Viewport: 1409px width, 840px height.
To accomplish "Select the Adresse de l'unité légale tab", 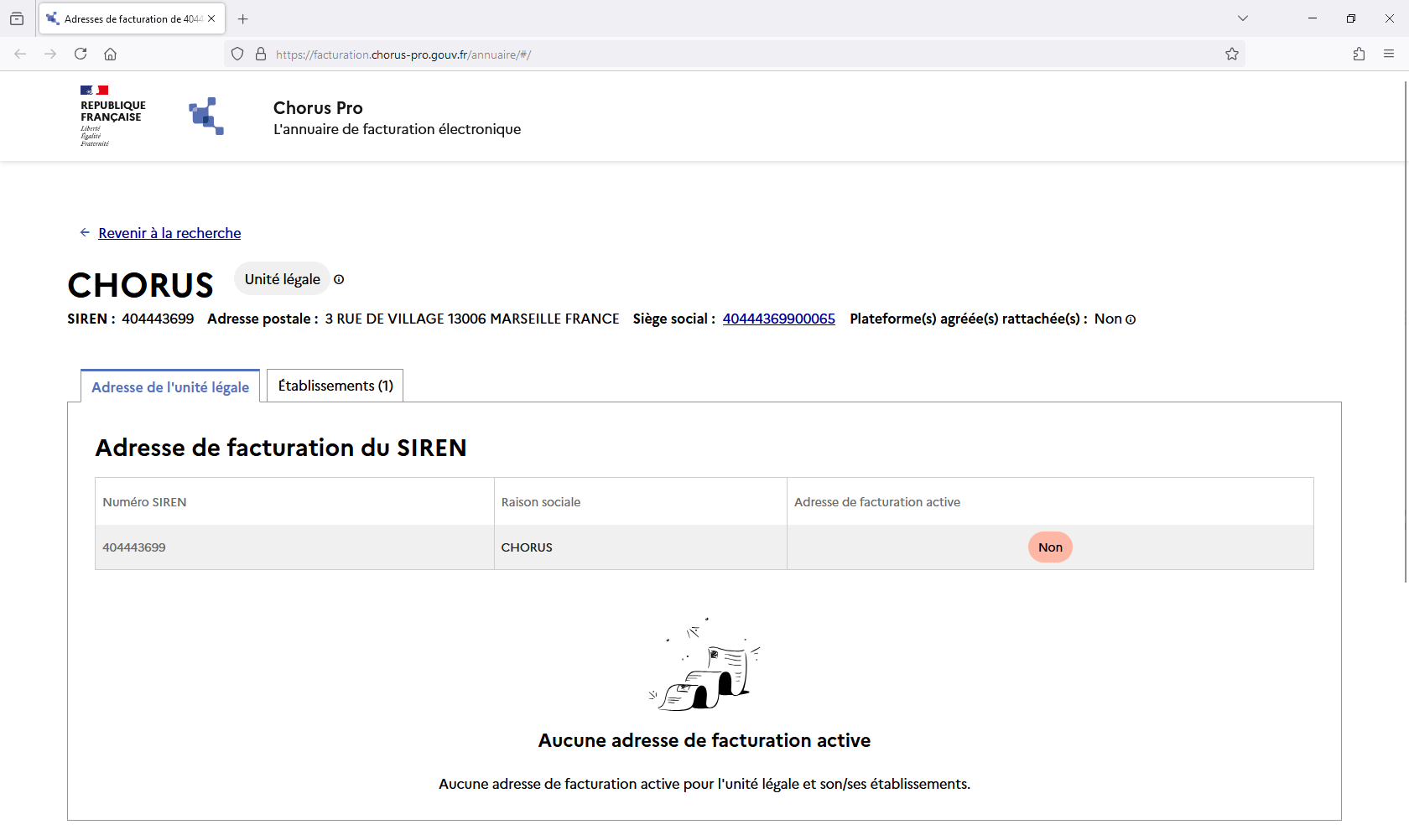I will click(170, 386).
